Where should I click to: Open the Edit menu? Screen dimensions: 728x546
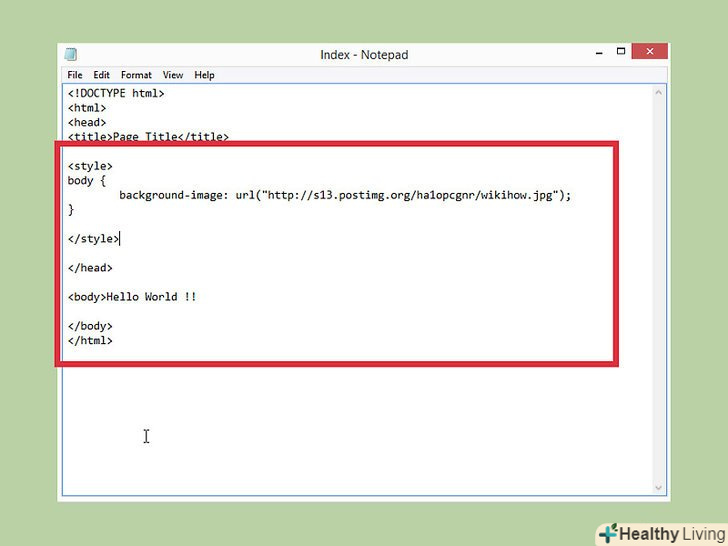(x=101, y=75)
